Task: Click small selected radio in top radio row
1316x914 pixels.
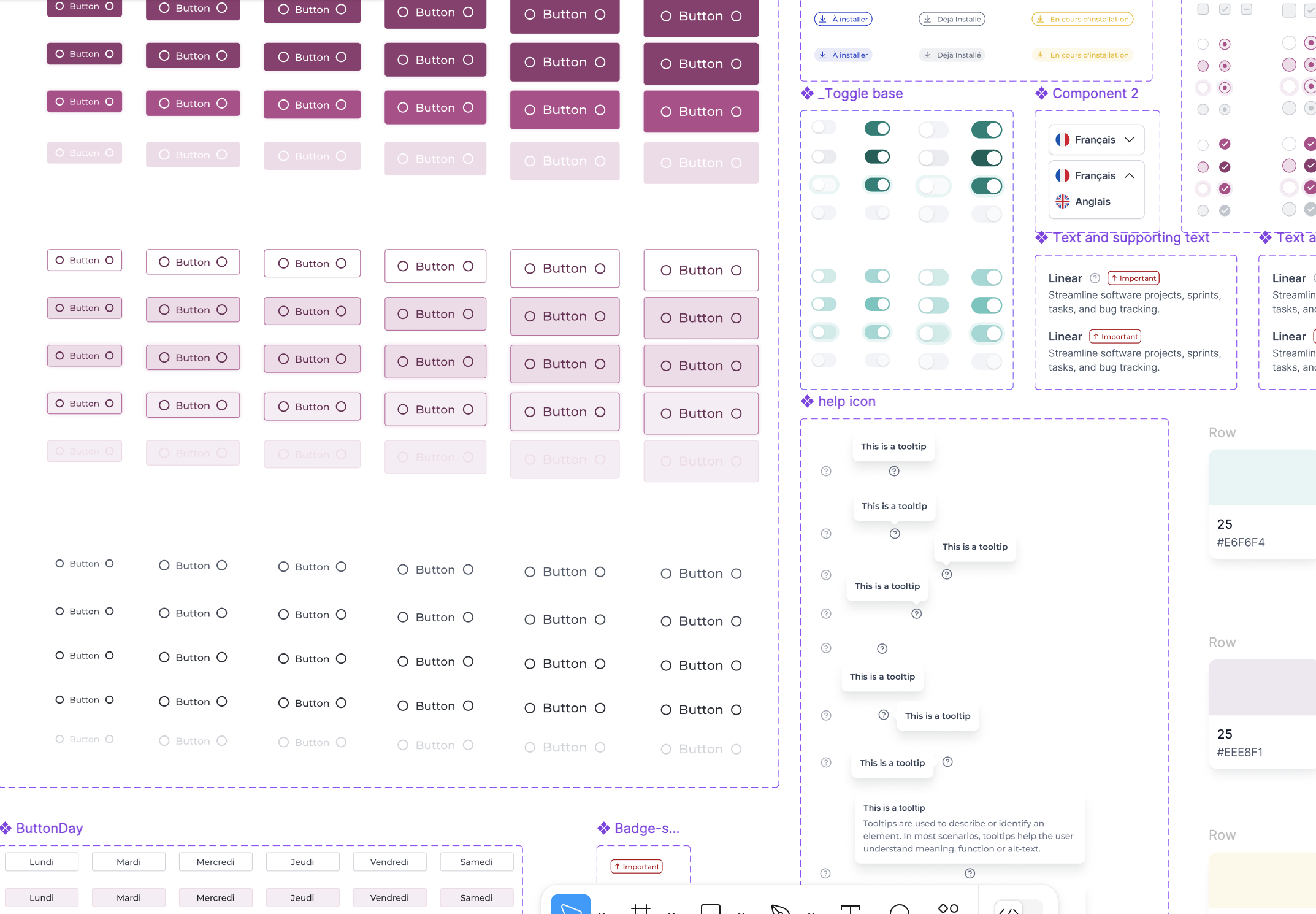Action: (1225, 44)
